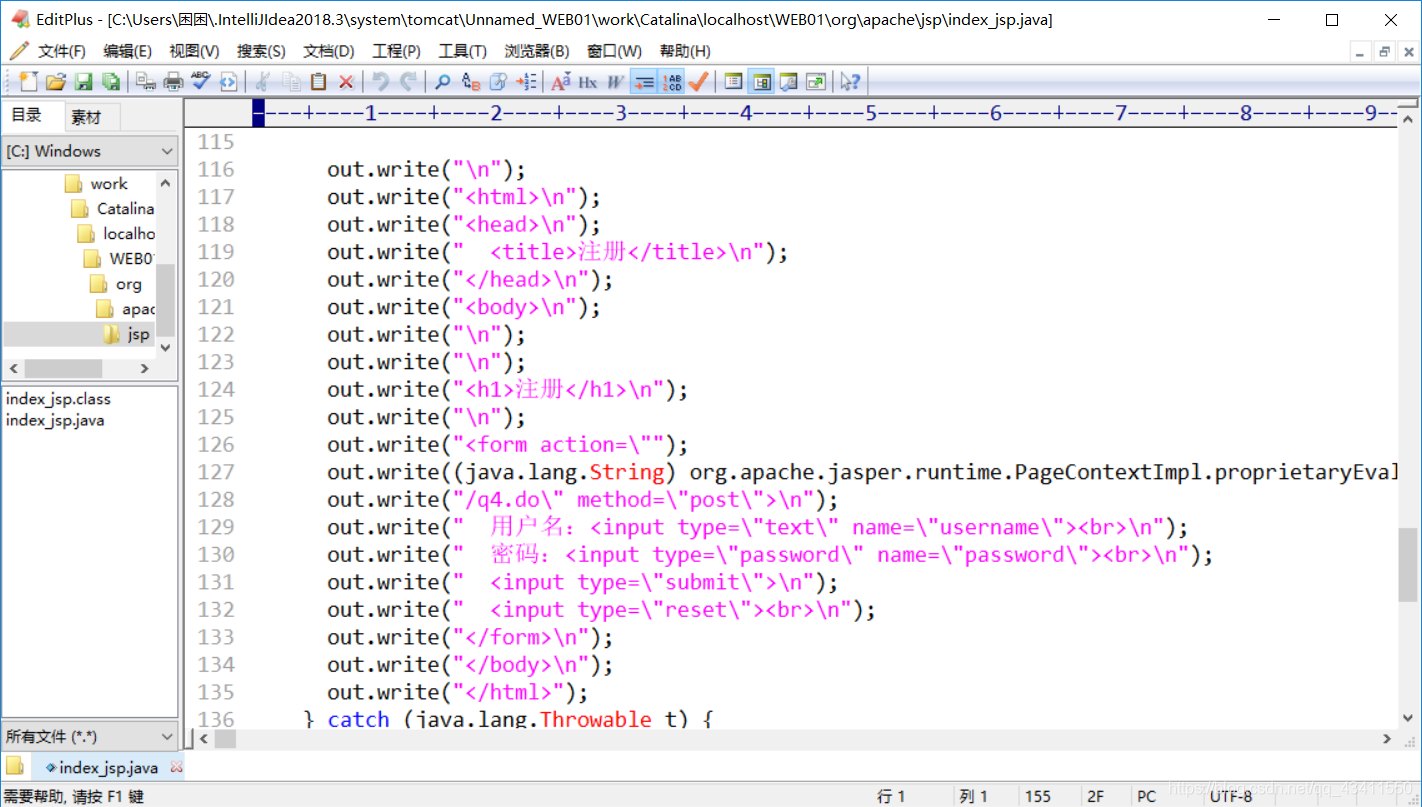1422x807 pixels.
Task: Click the editor horizontal scrollbar right arrow
Action: click(x=1387, y=739)
